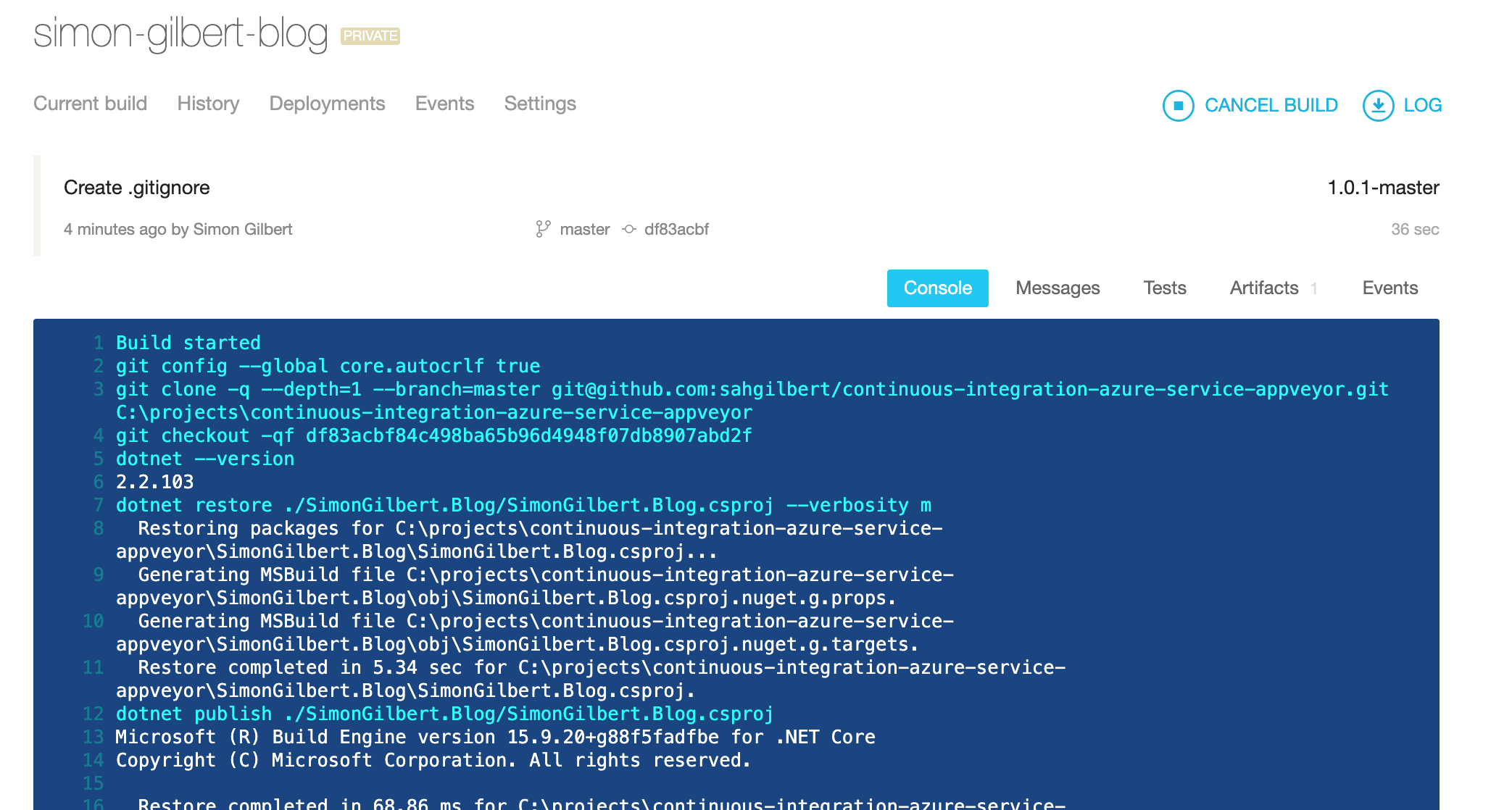Switch to the Messages tab
1512x810 pixels.
[1058, 288]
